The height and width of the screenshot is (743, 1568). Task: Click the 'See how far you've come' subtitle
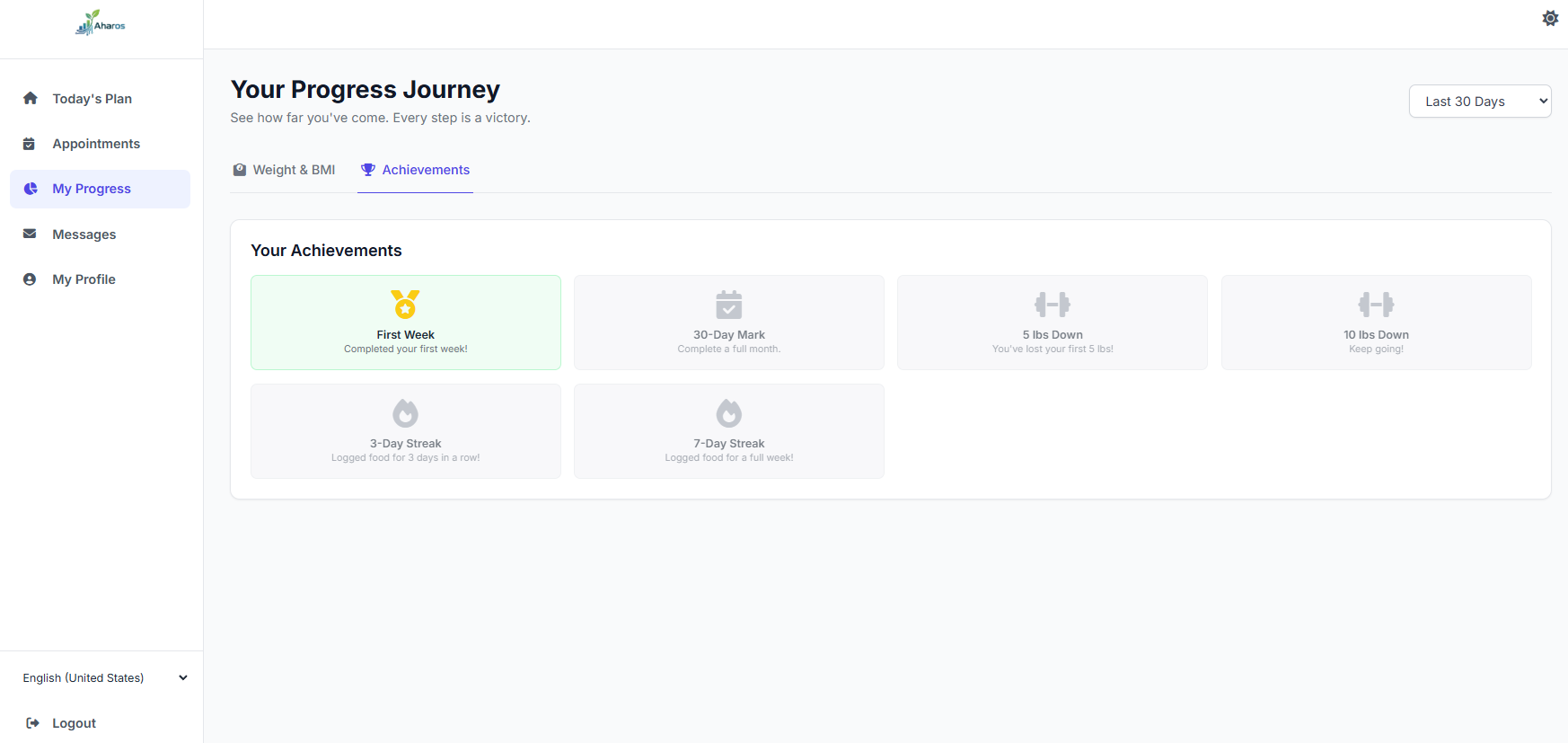[380, 118]
